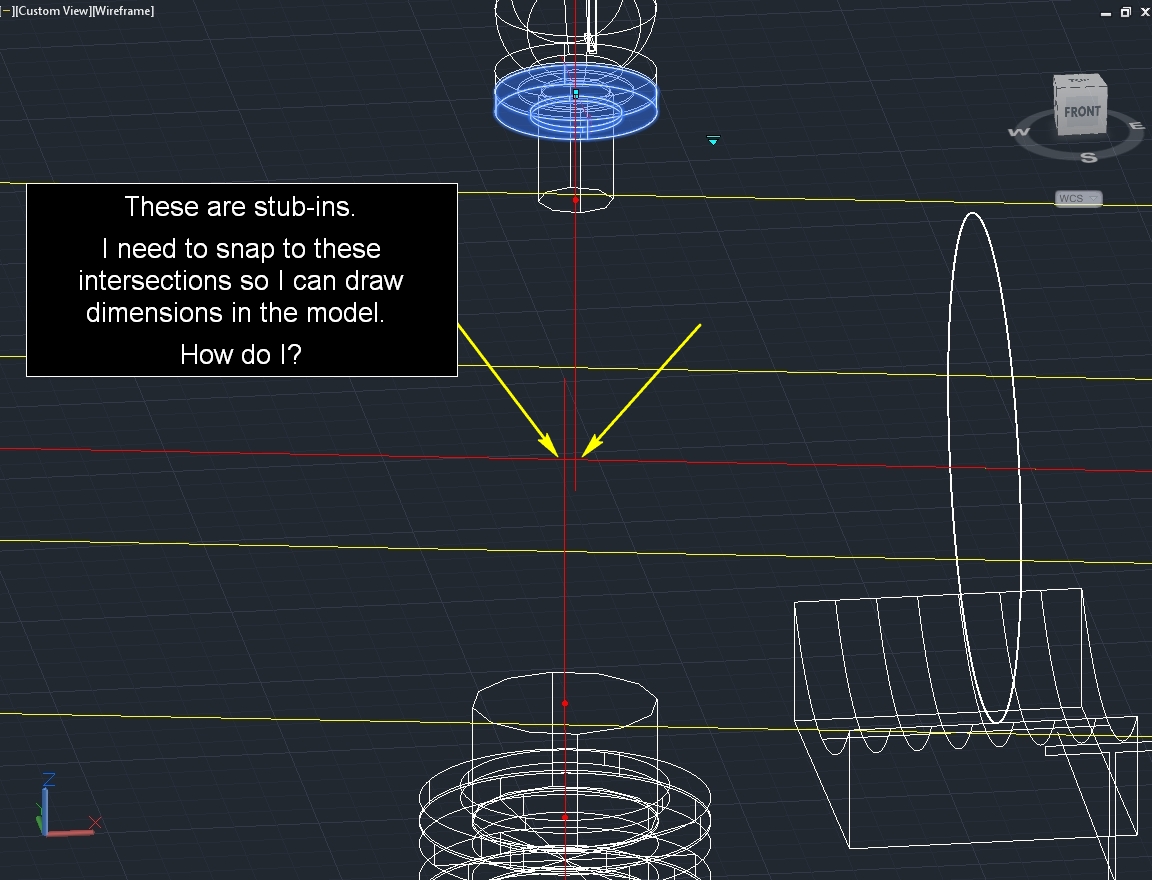Click the E compass direction on the ViewCube
Screen dimensions: 1152x880
pos(1137,124)
